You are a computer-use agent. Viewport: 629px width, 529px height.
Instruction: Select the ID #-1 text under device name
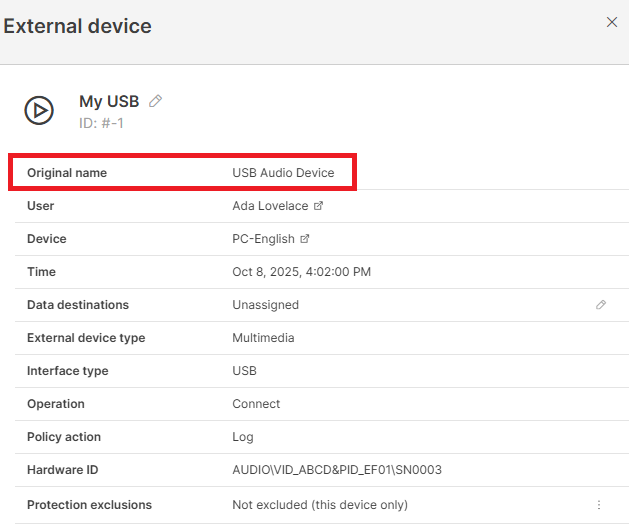point(101,123)
